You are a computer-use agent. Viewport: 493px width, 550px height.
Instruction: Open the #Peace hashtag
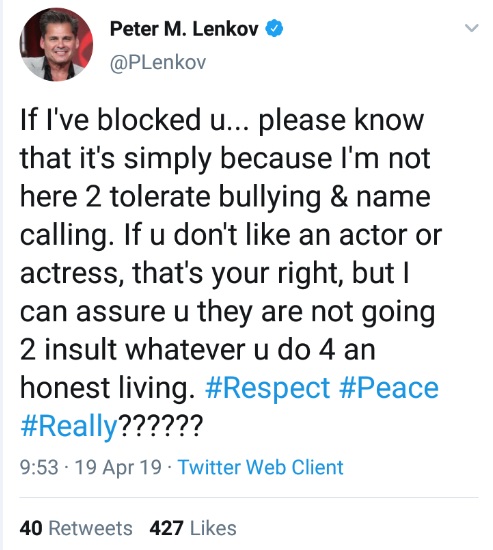pos(389,388)
